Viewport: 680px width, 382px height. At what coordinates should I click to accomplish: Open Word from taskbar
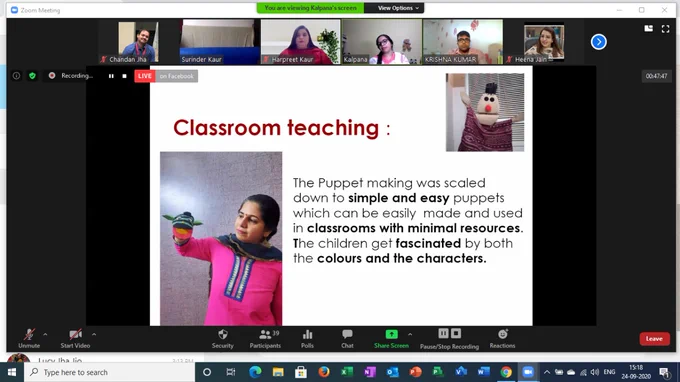tap(484, 372)
